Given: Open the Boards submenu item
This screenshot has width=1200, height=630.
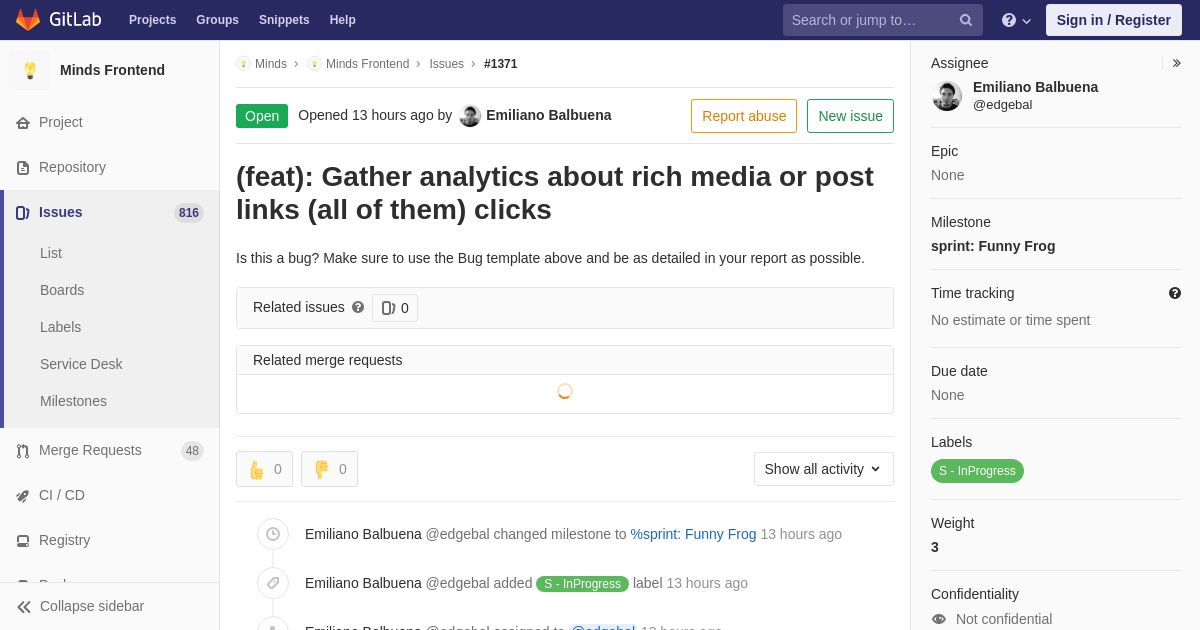Looking at the screenshot, I should click(62, 290).
